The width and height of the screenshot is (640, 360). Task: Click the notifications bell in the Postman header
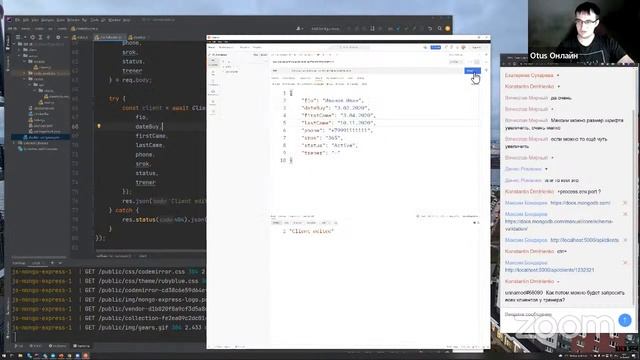[x=457, y=47]
